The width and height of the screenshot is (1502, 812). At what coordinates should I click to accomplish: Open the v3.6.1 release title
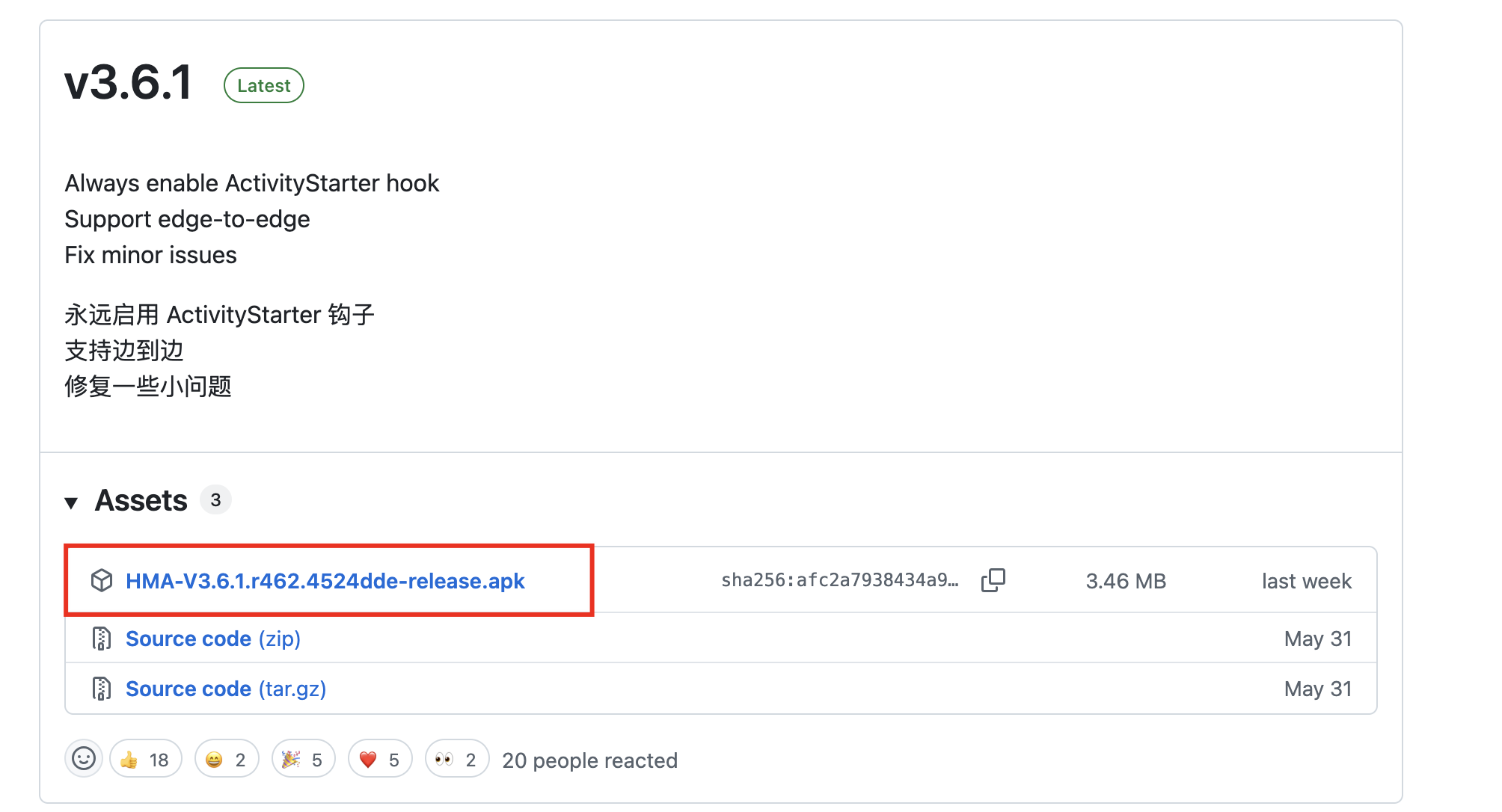tap(129, 81)
